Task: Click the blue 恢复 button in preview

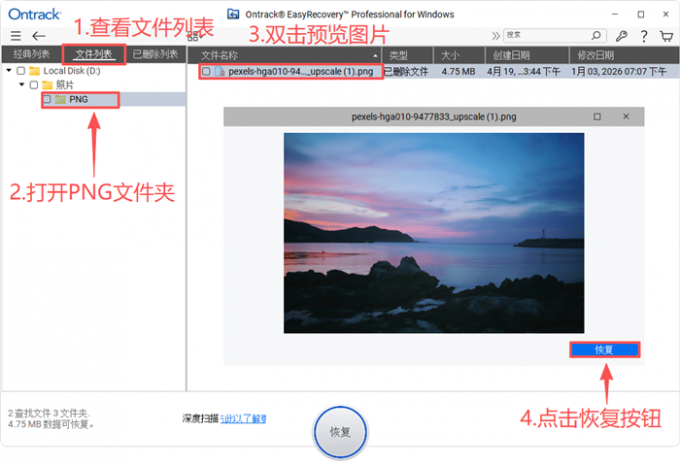Action: point(605,350)
